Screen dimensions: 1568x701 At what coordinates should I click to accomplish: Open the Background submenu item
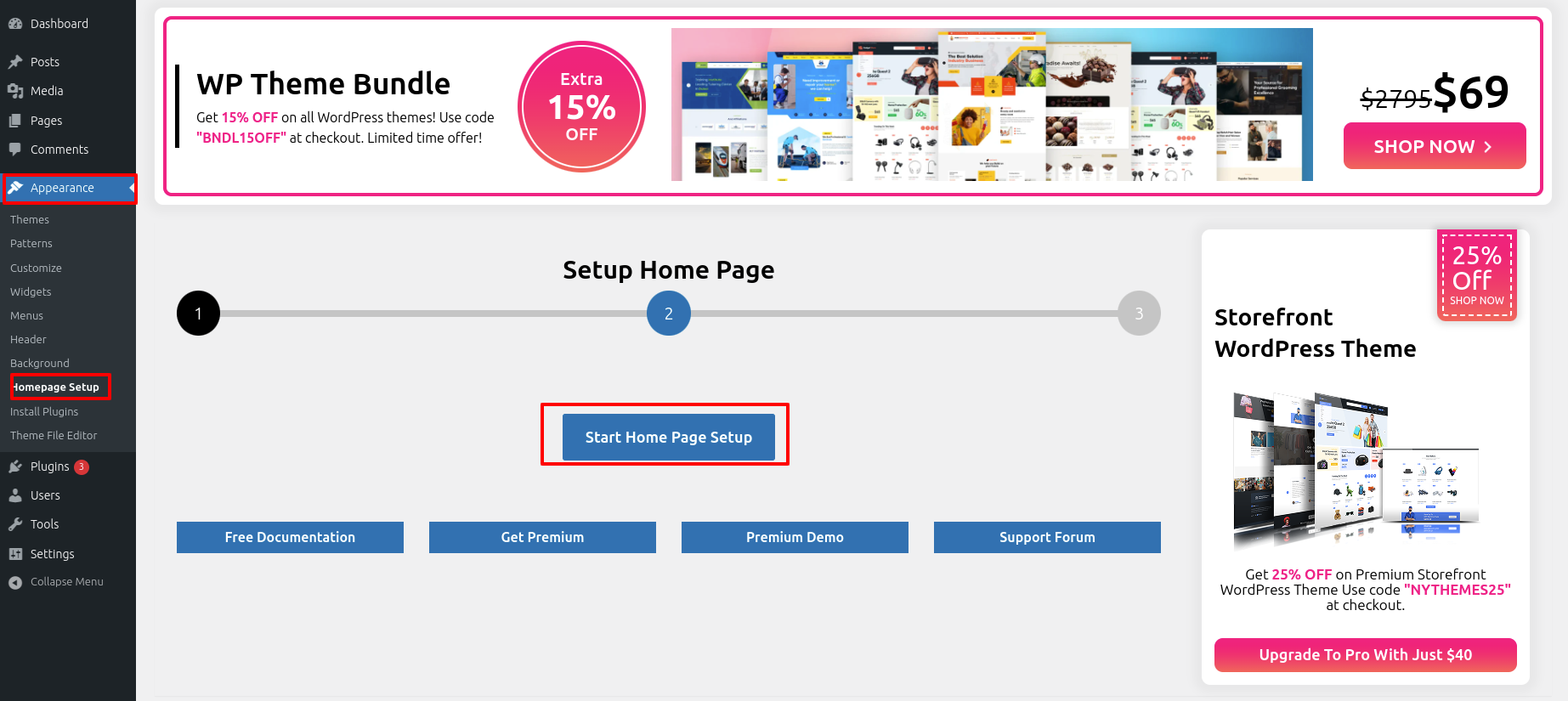coord(40,364)
